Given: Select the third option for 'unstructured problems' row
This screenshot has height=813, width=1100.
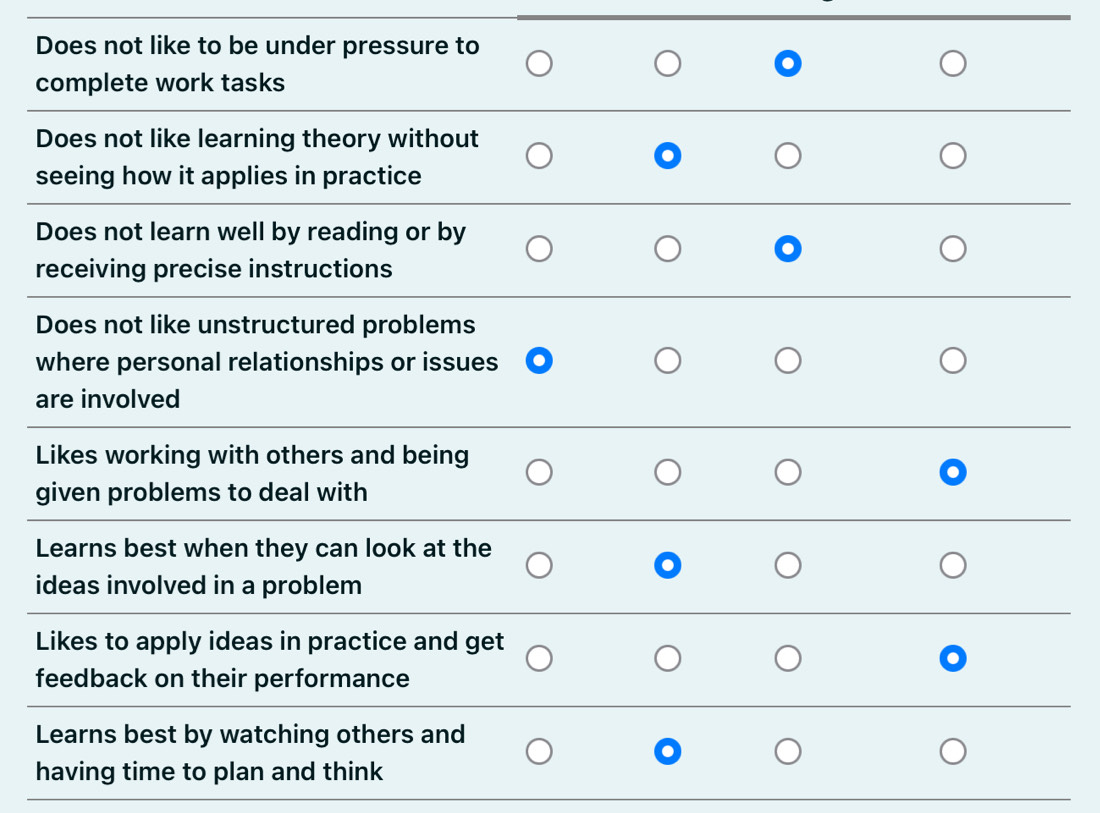Looking at the screenshot, I should click(x=787, y=360).
